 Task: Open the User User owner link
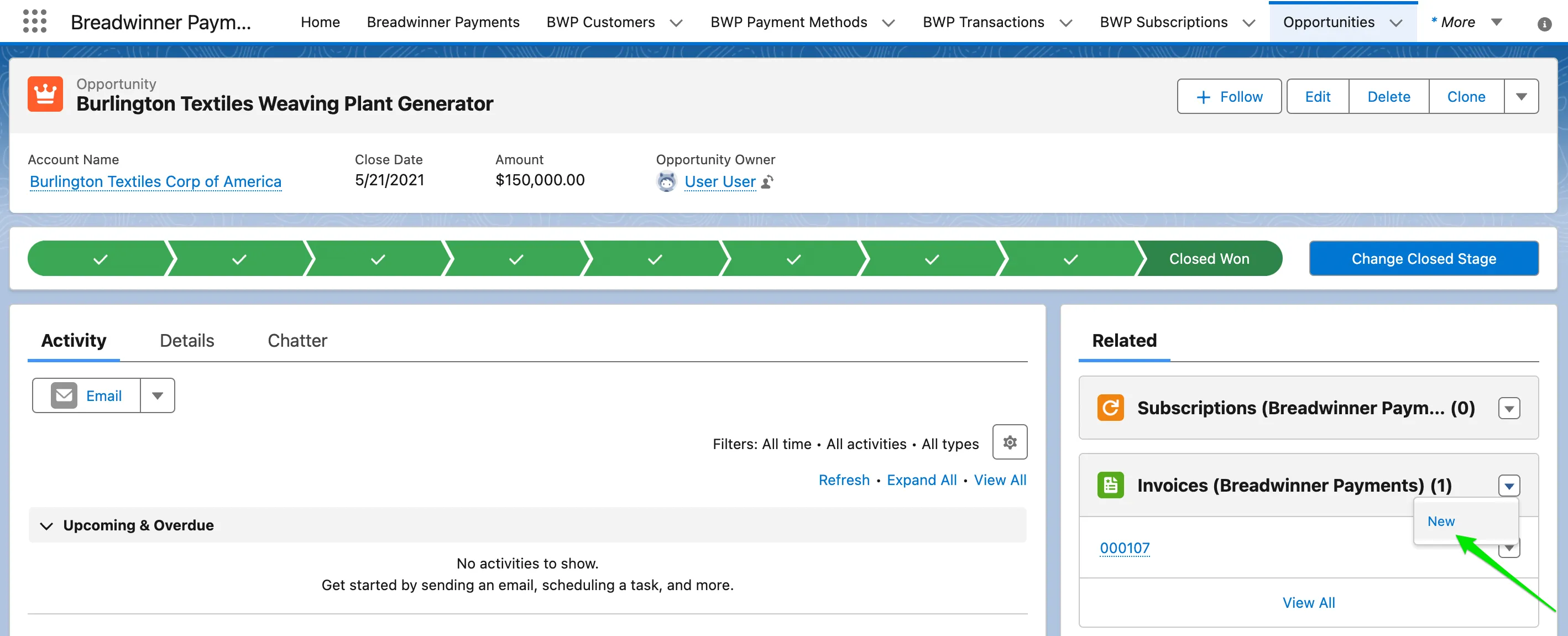click(x=719, y=181)
